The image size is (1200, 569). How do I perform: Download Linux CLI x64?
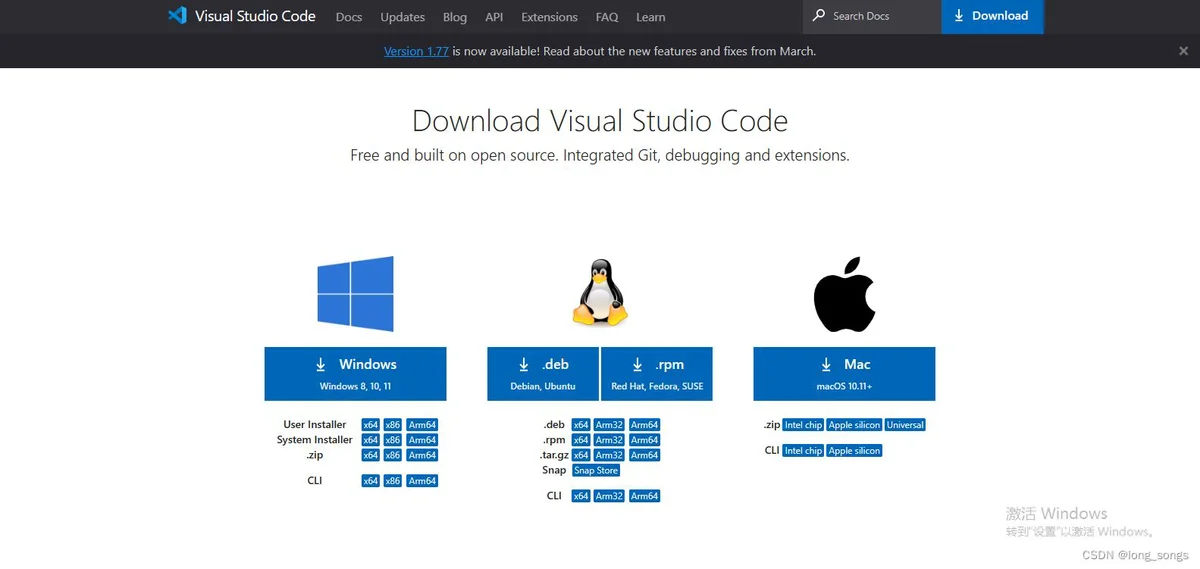click(581, 496)
